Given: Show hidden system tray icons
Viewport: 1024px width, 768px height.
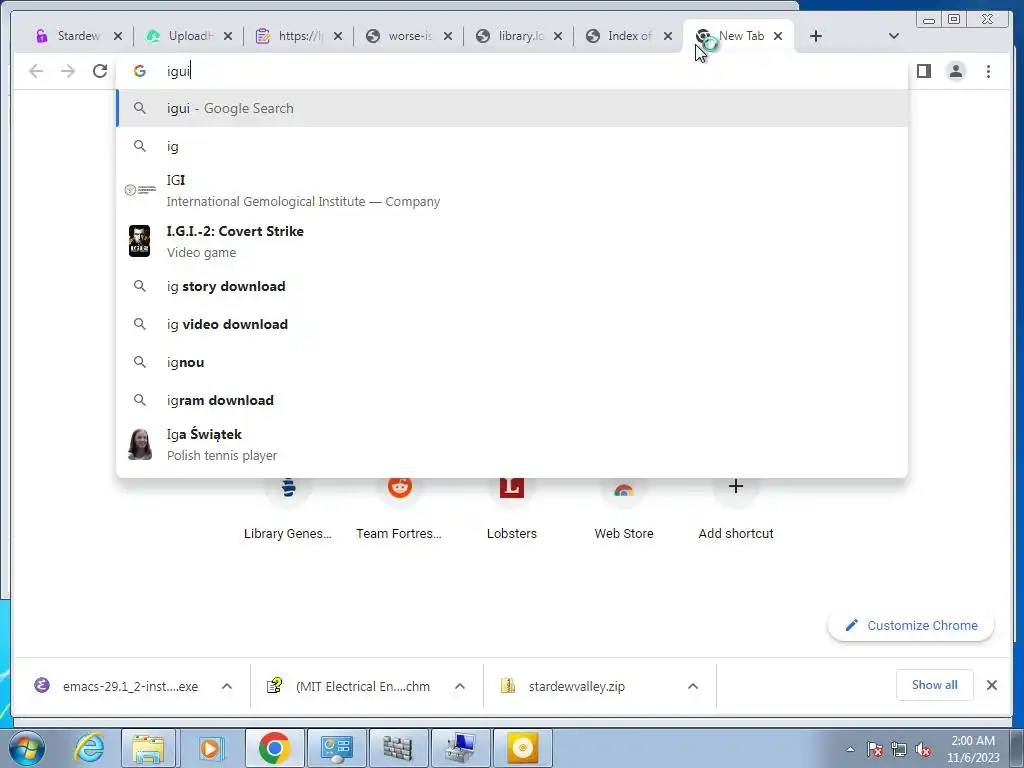Looking at the screenshot, I should point(850,749).
